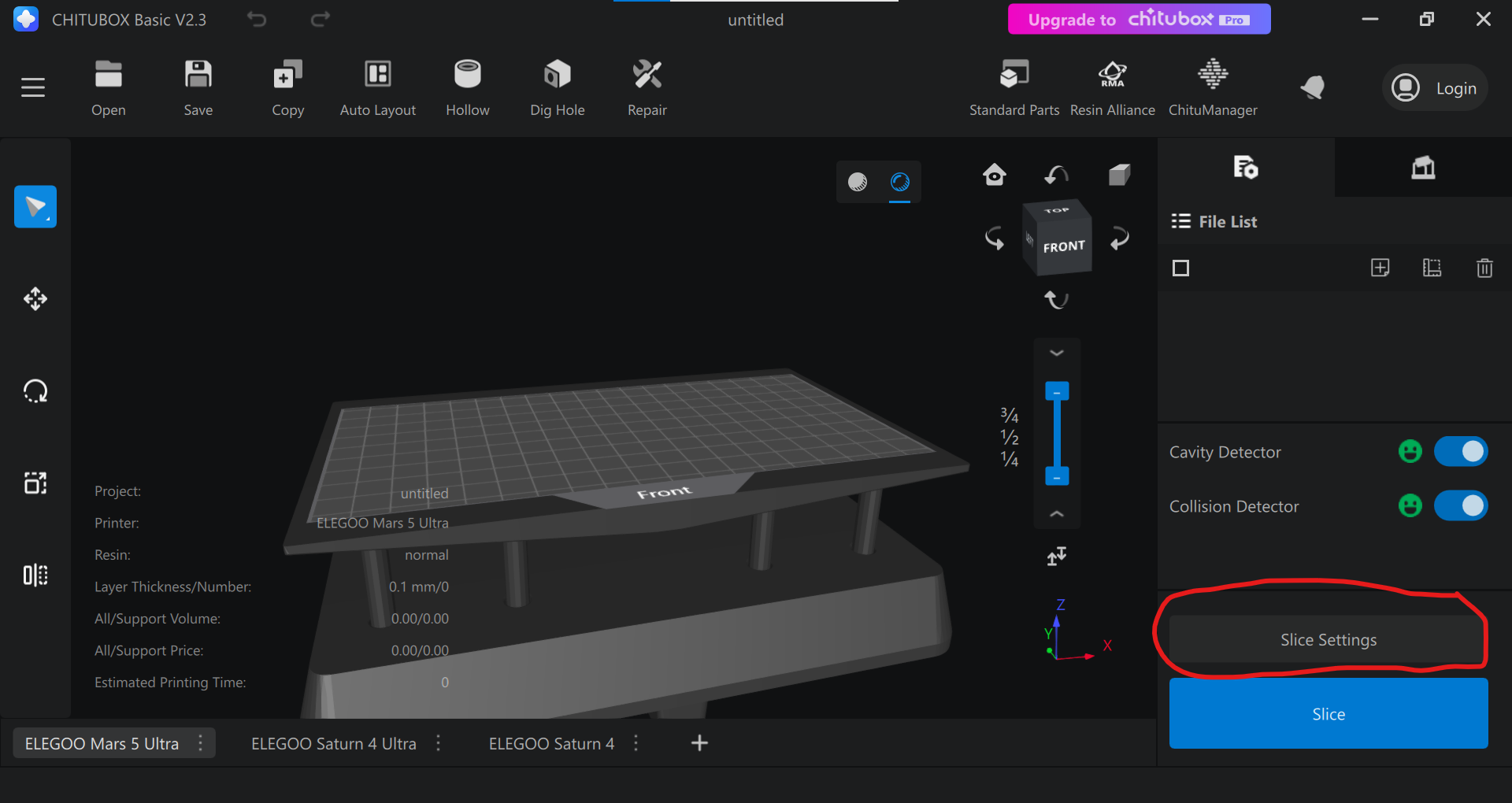Choose the Mirror tool in left sidebar
This screenshot has height=803, width=1512.
(x=35, y=575)
